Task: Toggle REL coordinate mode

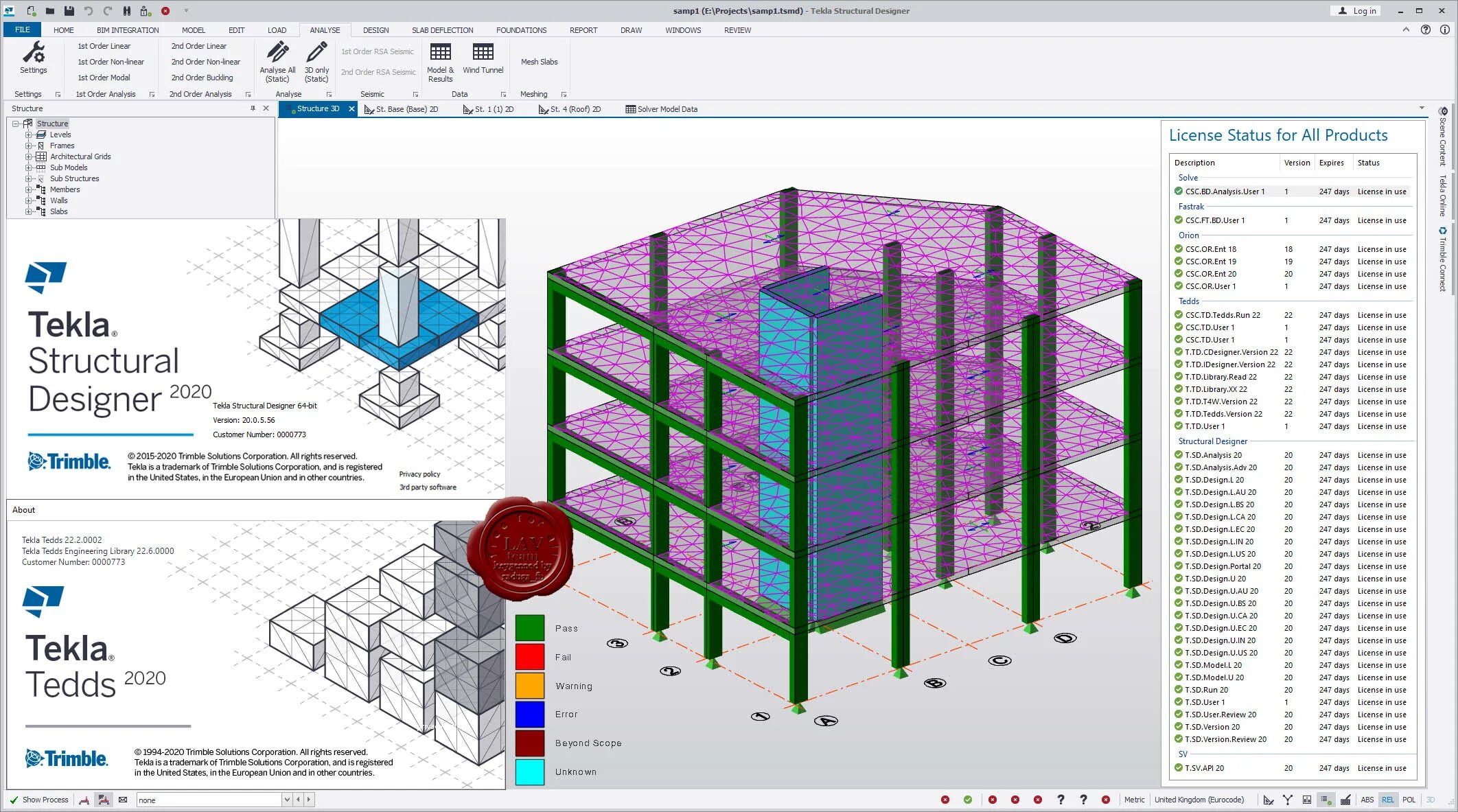Action: pos(1388,800)
